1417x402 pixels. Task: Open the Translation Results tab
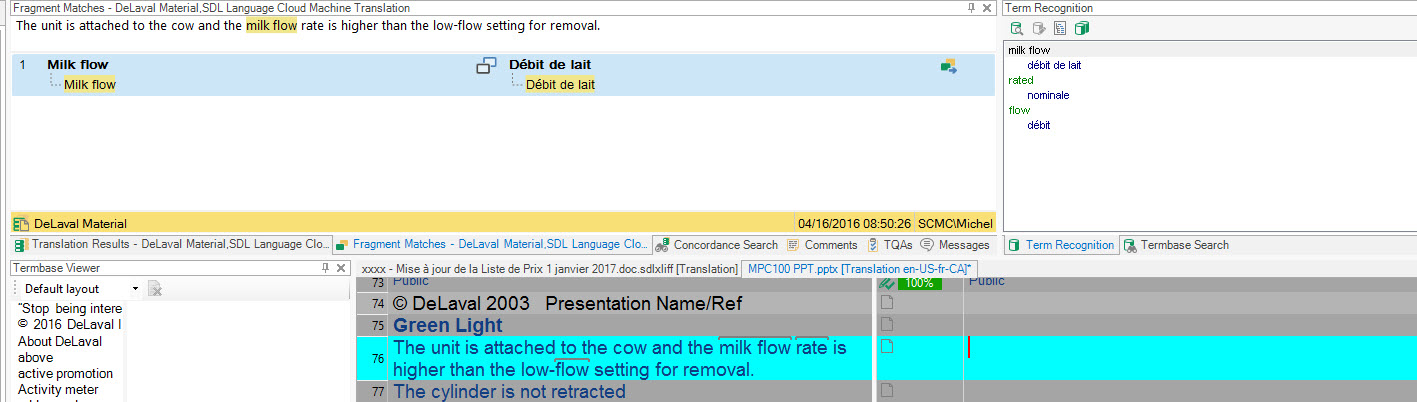tap(170, 245)
